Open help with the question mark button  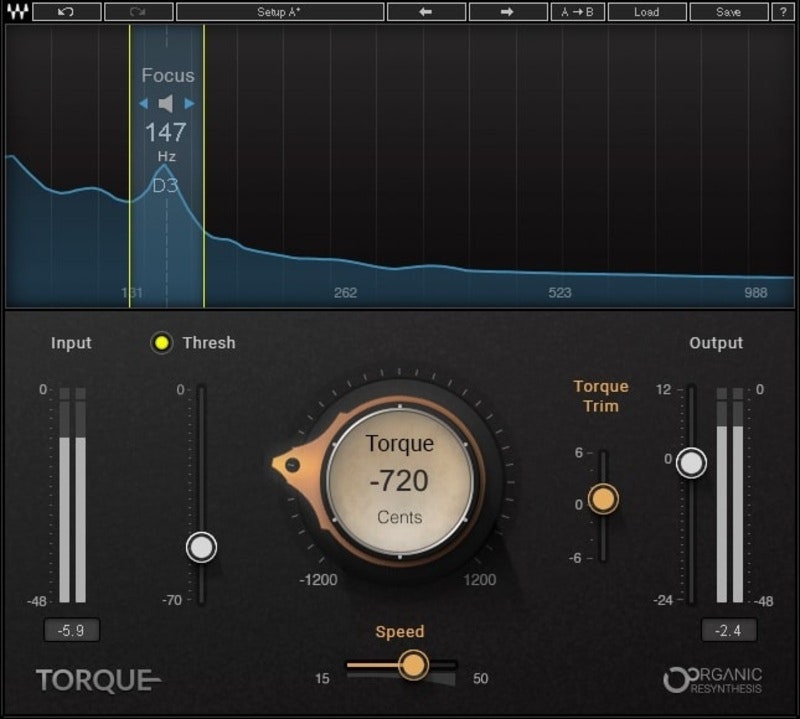click(x=782, y=12)
